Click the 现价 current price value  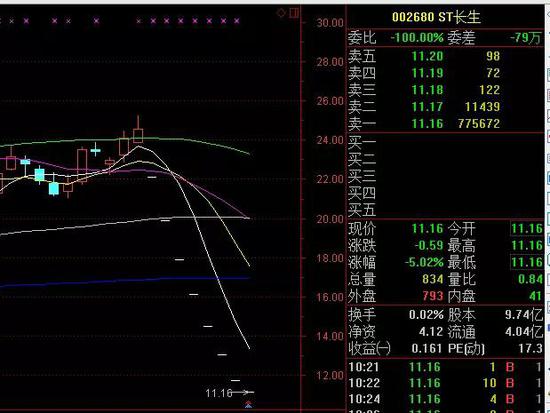tap(428, 229)
